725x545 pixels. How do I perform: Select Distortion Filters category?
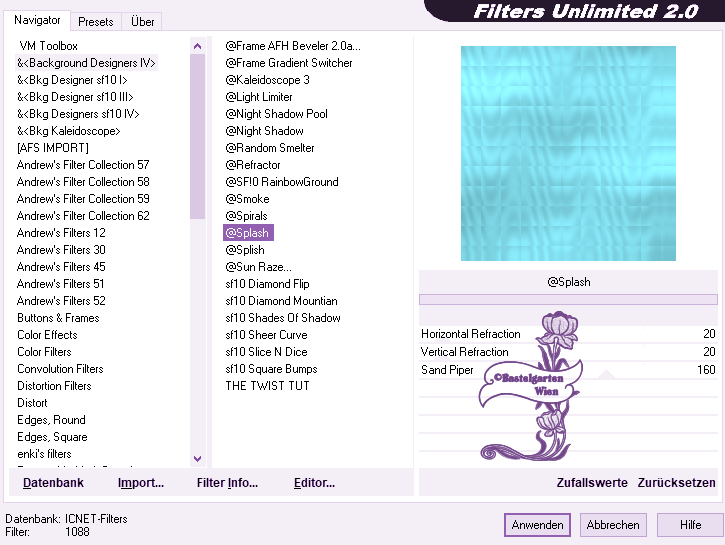pos(54,386)
